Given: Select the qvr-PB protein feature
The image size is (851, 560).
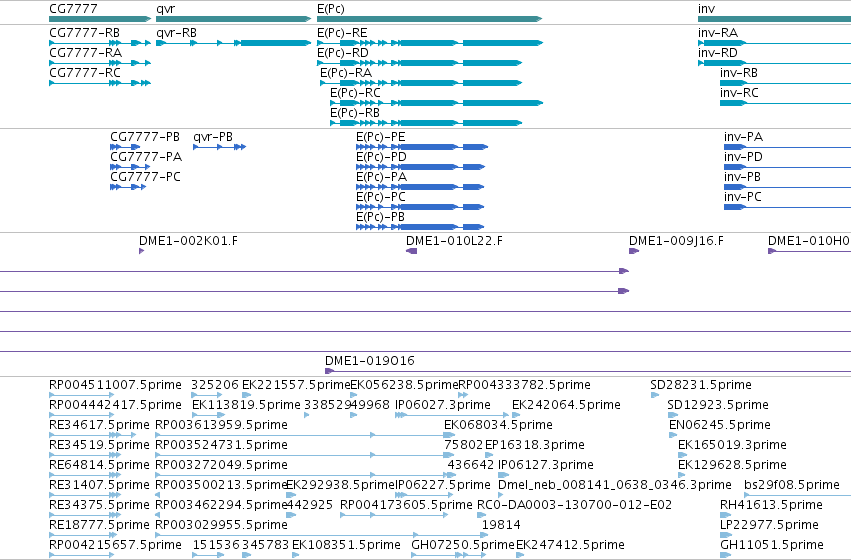Looking at the screenshot, I should pyautogui.click(x=220, y=147).
